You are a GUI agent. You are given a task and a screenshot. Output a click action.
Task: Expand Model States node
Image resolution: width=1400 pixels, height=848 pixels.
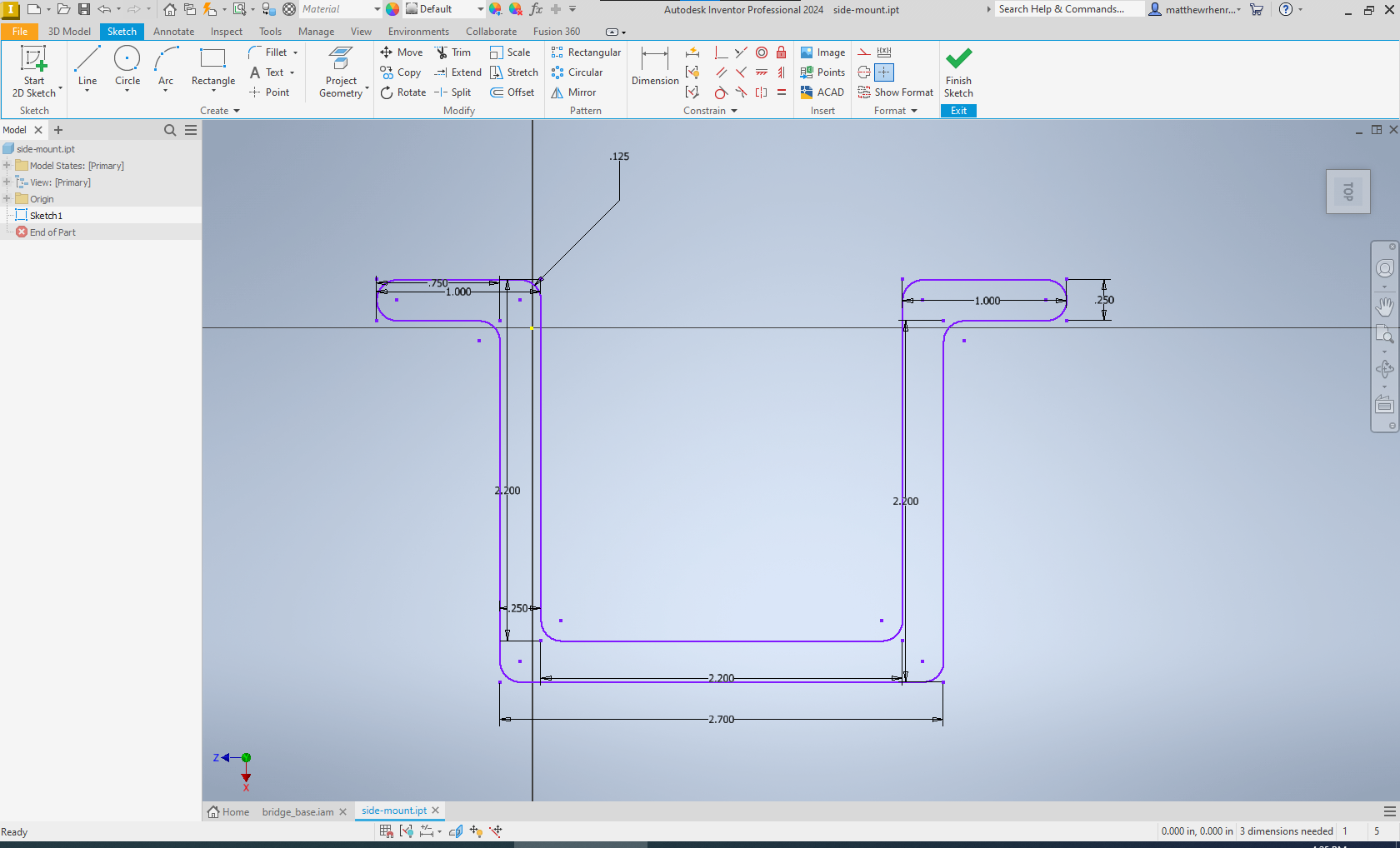pos(7,166)
